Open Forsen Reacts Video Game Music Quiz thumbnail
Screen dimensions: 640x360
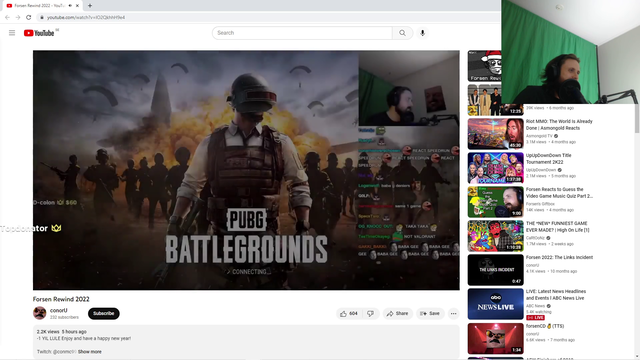[496, 202]
